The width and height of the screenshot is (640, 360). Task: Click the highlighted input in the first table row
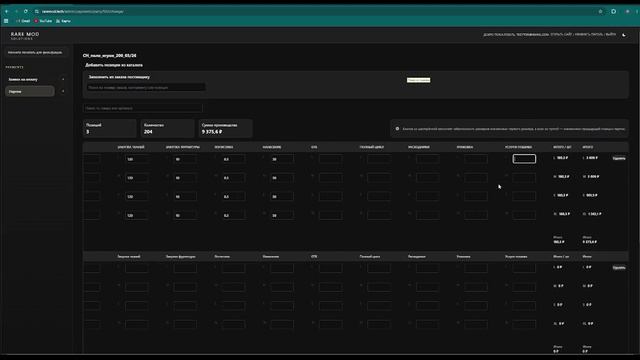click(524, 159)
